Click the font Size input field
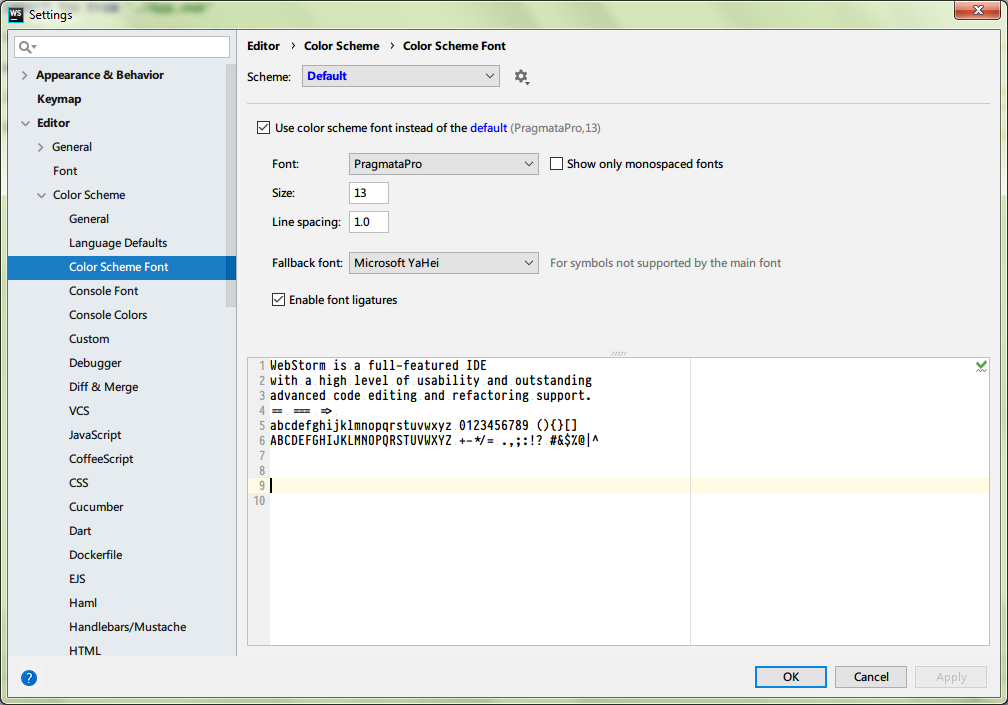The height and width of the screenshot is (705, 1008). tap(369, 193)
